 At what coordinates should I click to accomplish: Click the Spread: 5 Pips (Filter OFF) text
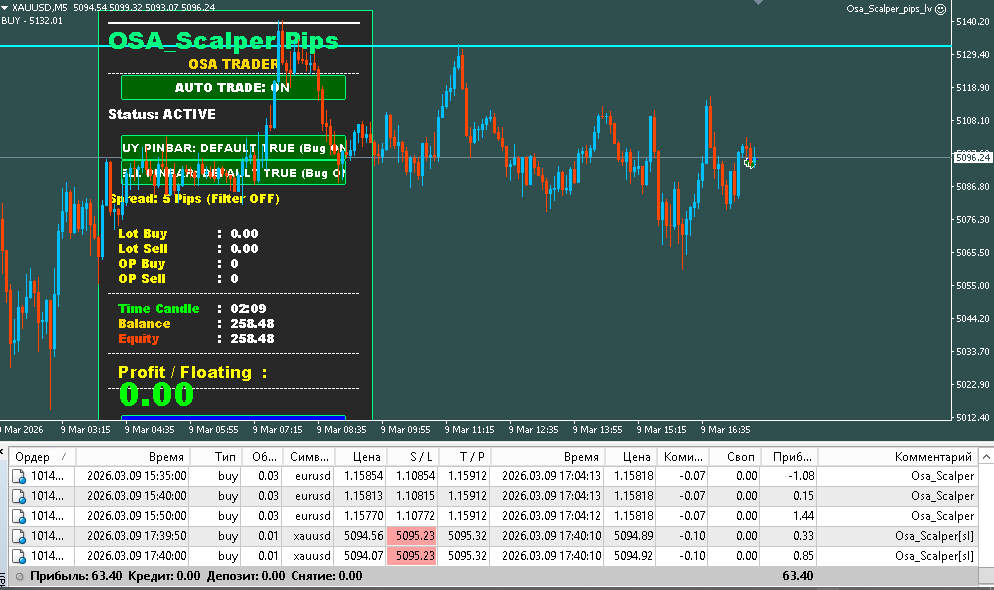tap(195, 198)
